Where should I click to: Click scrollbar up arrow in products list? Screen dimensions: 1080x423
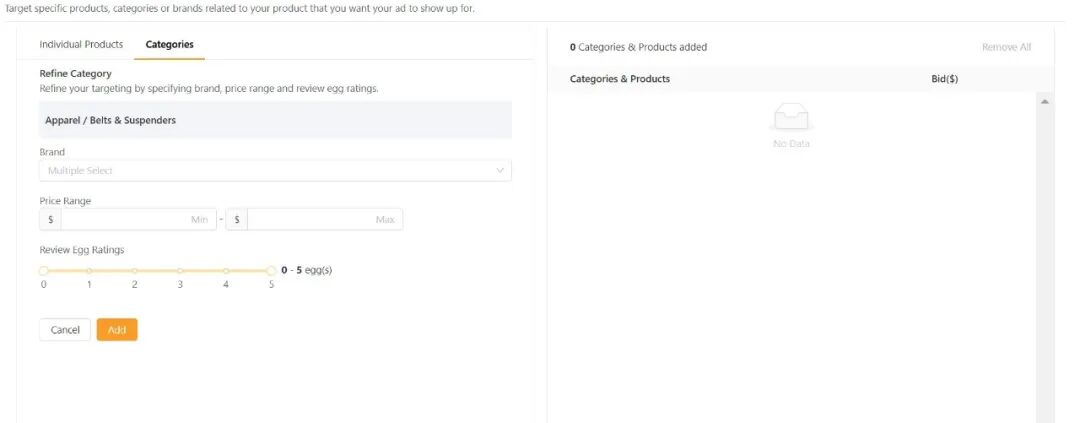click(1045, 102)
